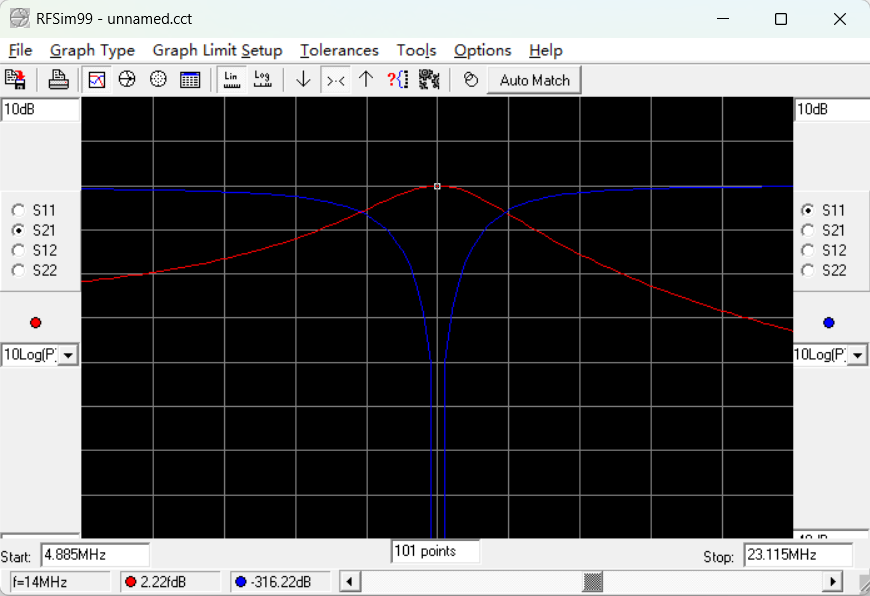Viewport: 870px width, 596px height.
Task: Select the rectangular graph display icon
Action: [97, 79]
